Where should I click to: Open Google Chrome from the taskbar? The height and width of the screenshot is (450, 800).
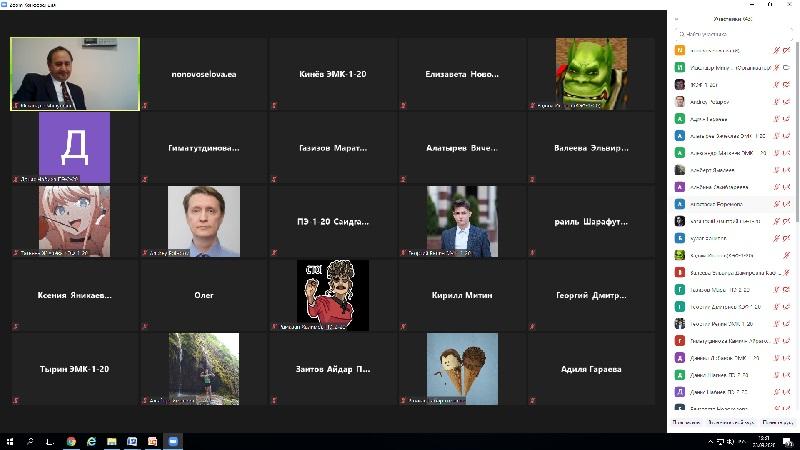pyautogui.click(x=71, y=441)
